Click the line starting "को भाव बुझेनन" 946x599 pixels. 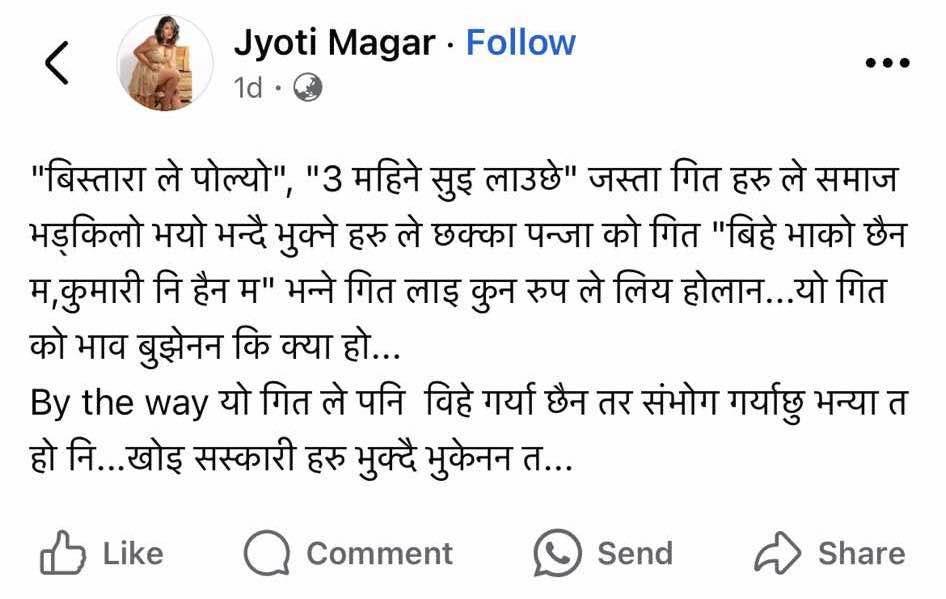click(x=215, y=347)
